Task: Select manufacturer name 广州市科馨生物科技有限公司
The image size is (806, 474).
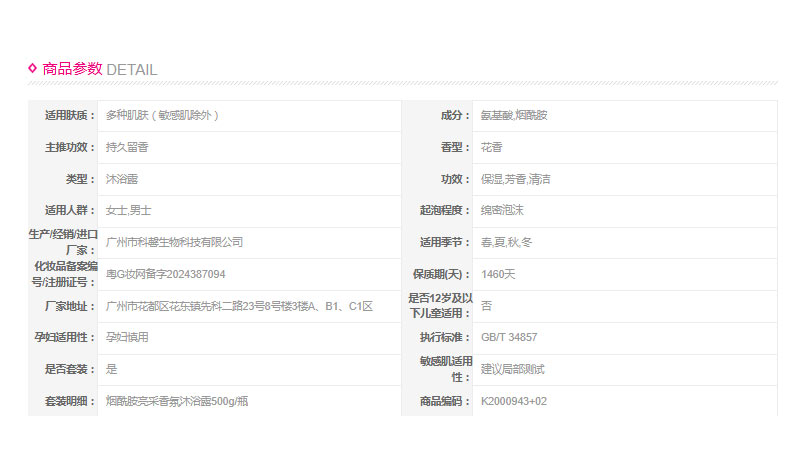Action: pos(175,242)
